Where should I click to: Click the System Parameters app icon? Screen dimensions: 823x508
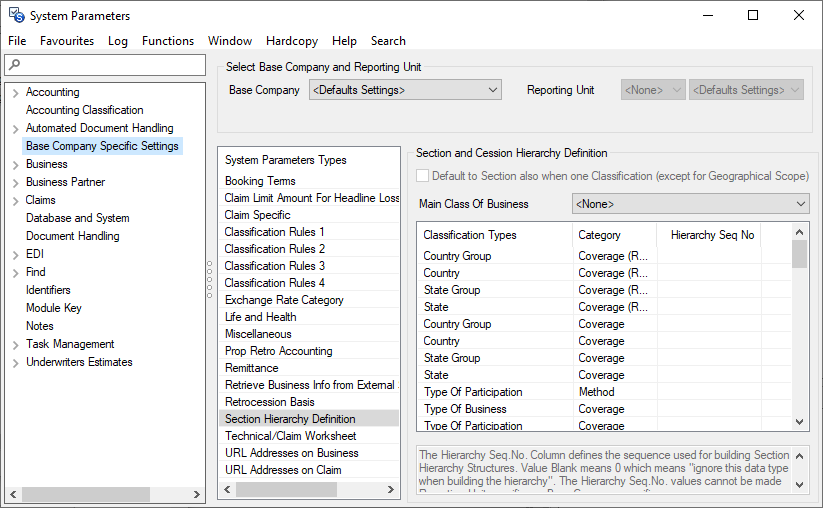tap(16, 16)
